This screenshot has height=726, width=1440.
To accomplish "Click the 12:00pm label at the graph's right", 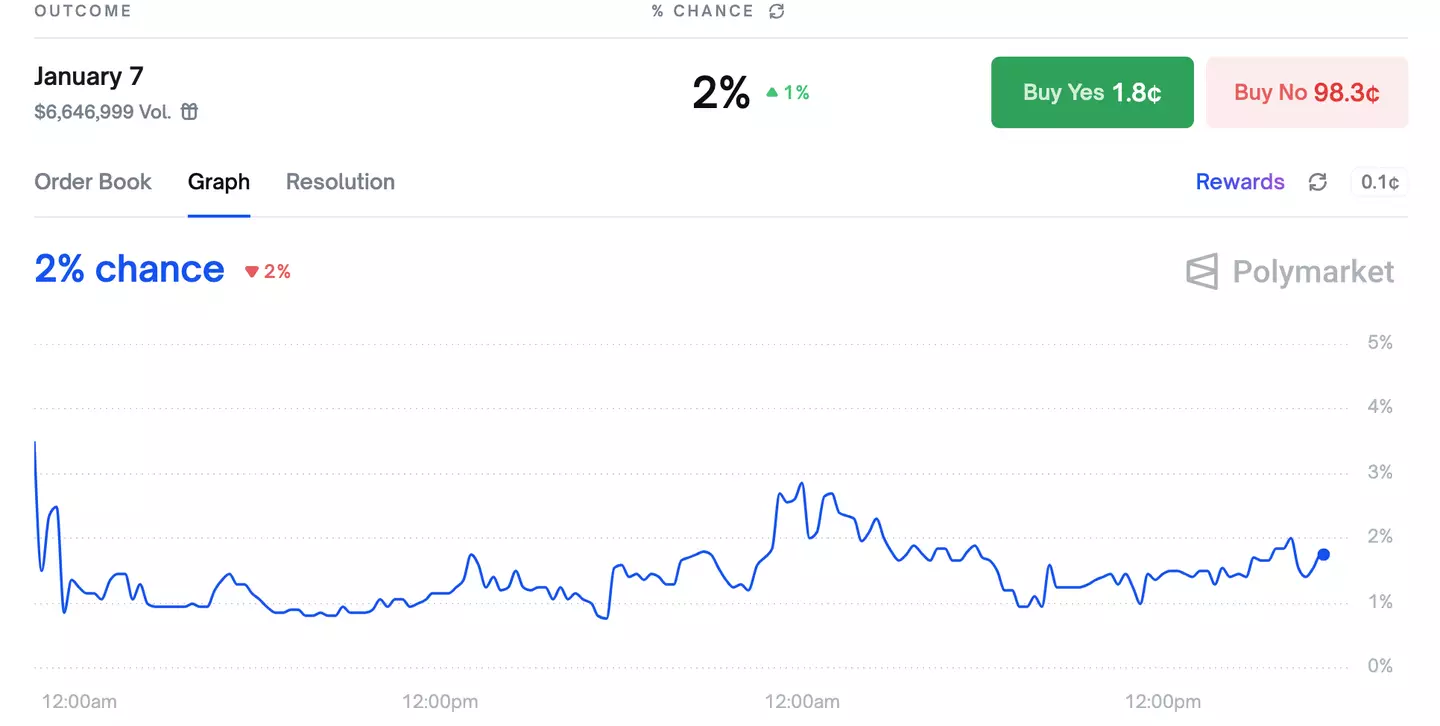I will (x=1162, y=702).
